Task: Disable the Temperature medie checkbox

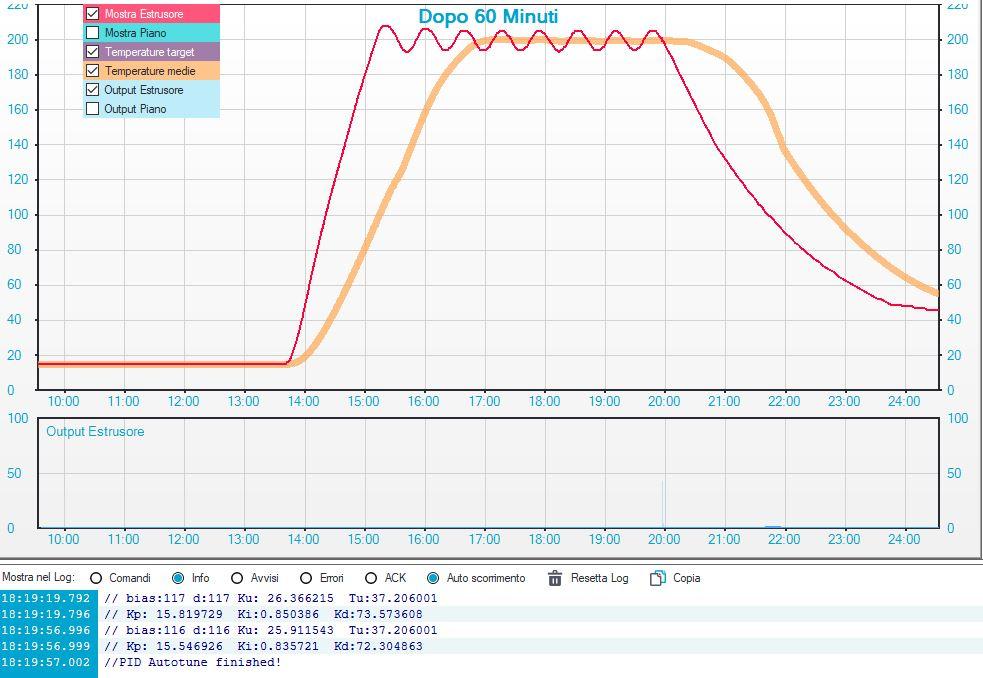Action: coord(92,70)
